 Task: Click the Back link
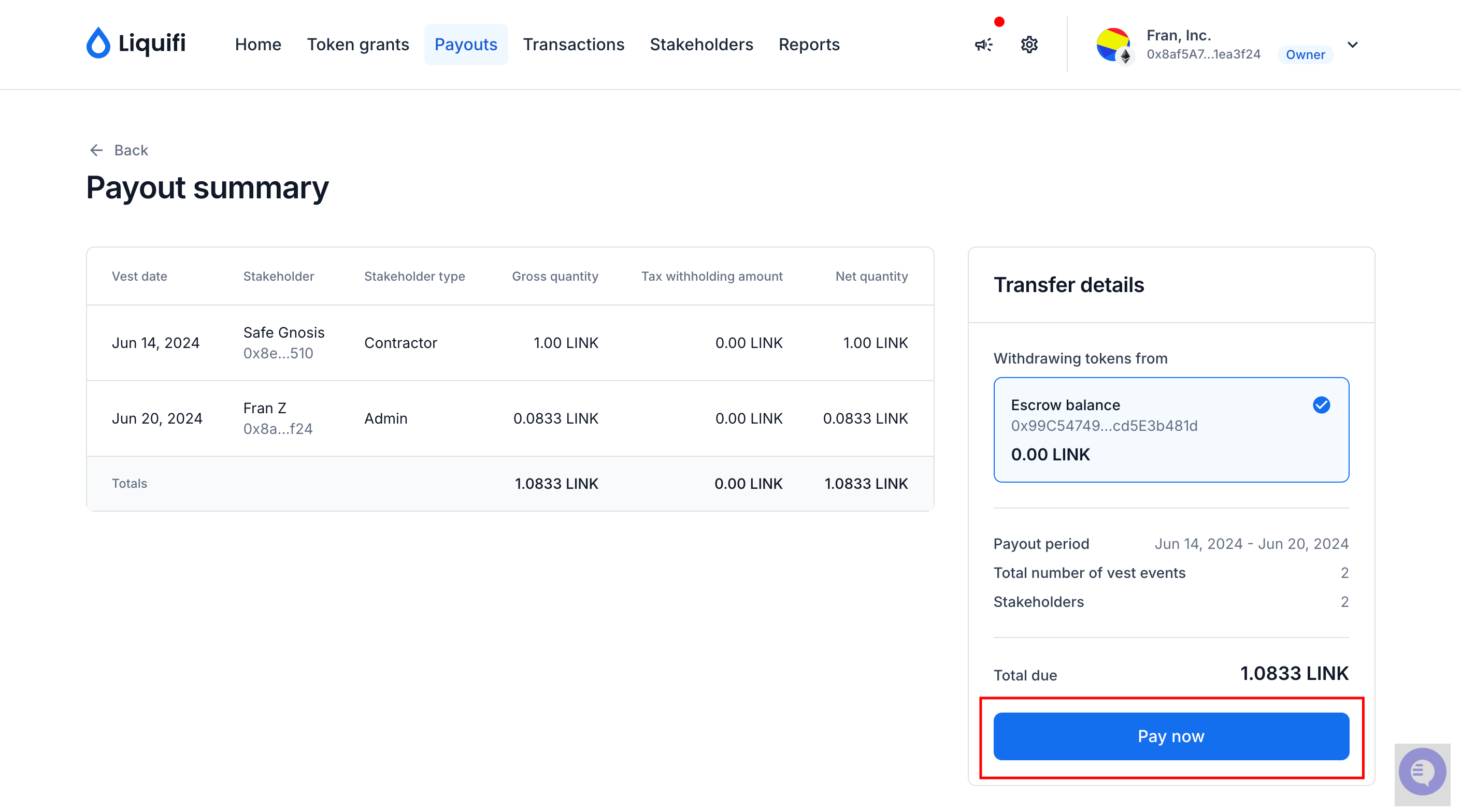click(131, 150)
